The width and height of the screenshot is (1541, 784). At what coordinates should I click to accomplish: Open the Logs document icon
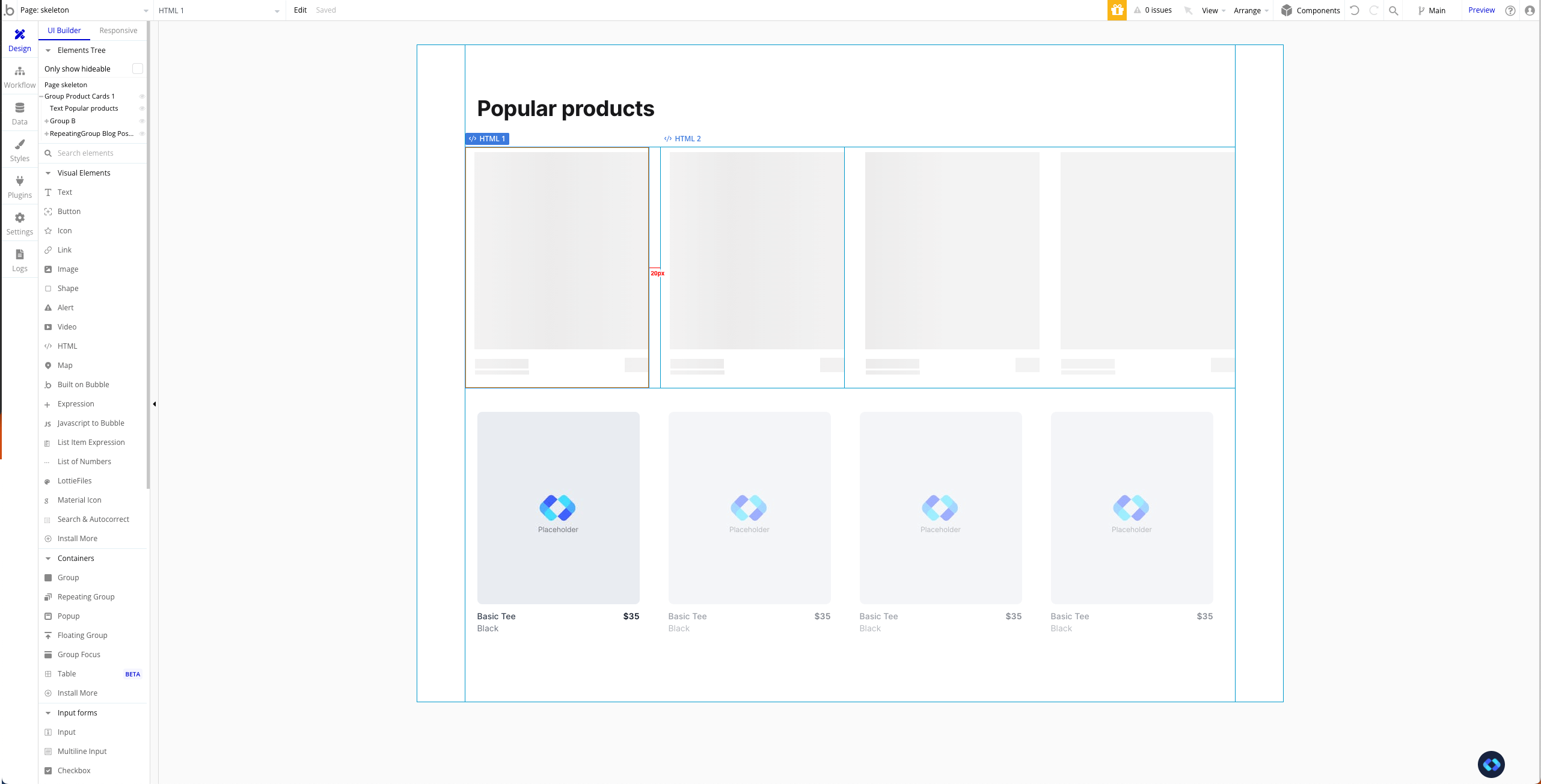20,255
